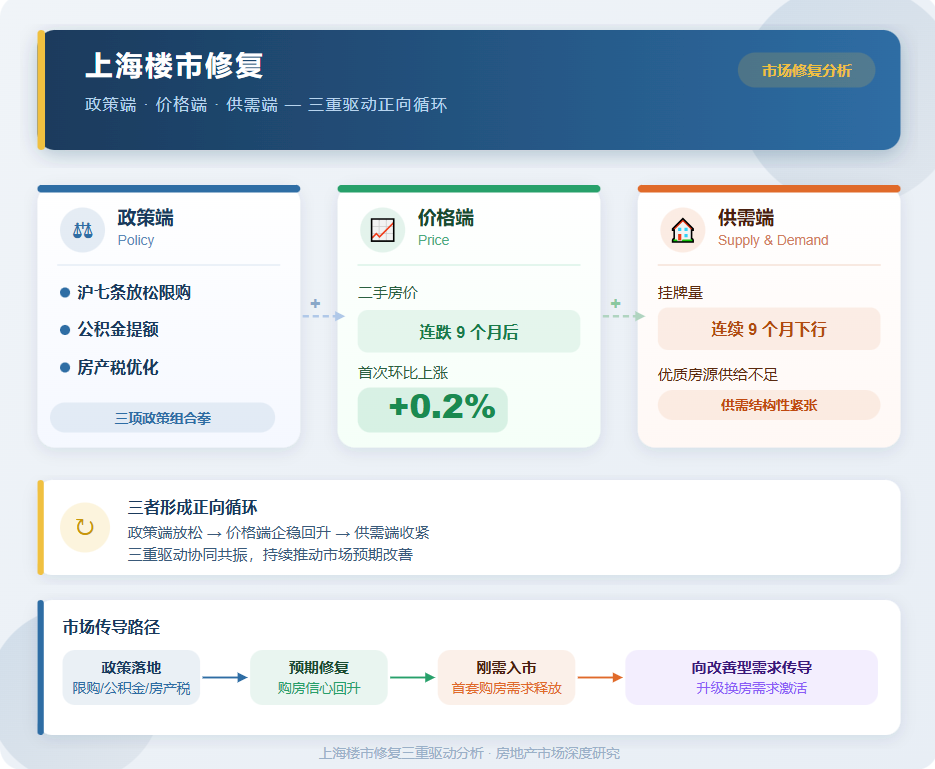Click the subtitle 三重驱动正向循环 line
Viewport: 935px width, 769px height.
pos(266,105)
